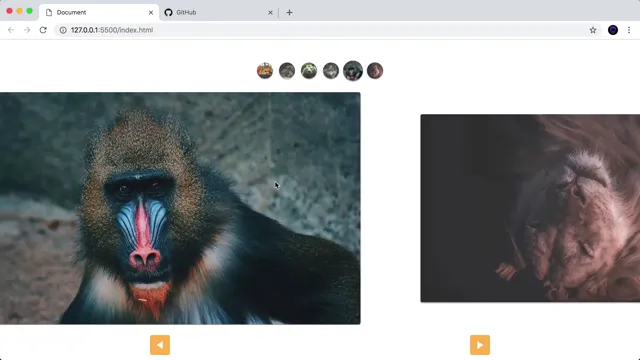Reload the page with refresh icon
Image resolution: width=640 pixels, height=360 pixels.
(43, 30)
